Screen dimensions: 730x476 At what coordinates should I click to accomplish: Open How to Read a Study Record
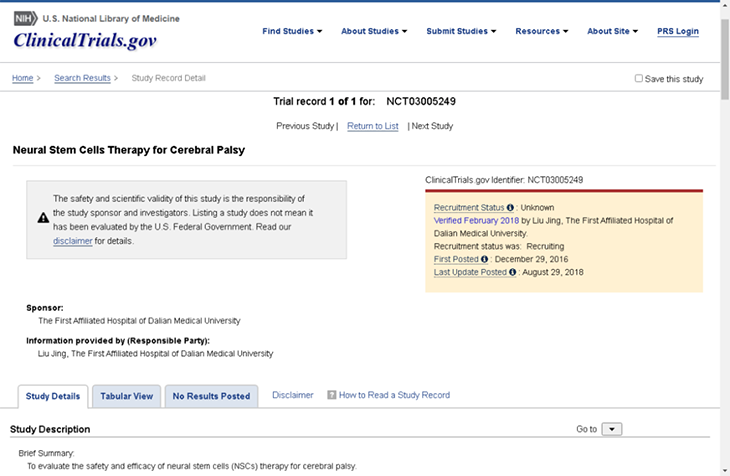tap(394, 395)
